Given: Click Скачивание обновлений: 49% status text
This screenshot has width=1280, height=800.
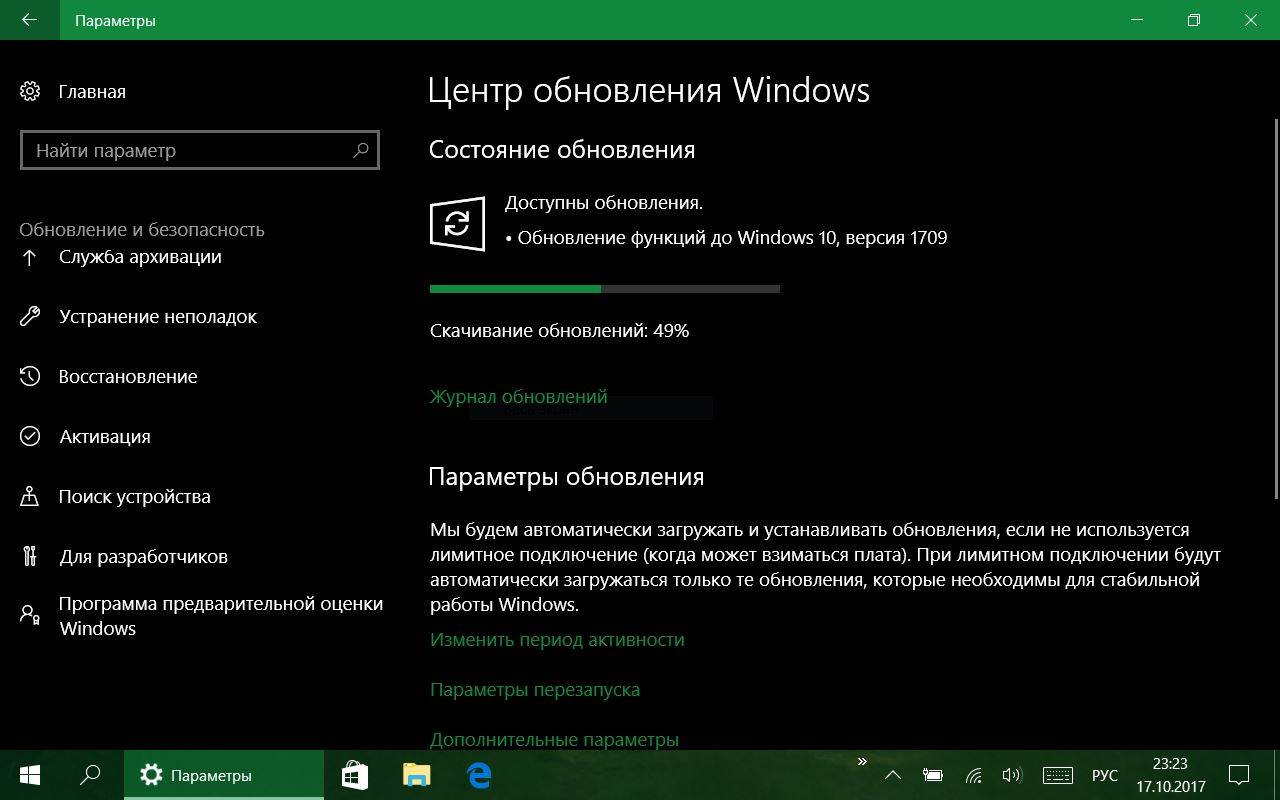Looking at the screenshot, I should tap(559, 331).
